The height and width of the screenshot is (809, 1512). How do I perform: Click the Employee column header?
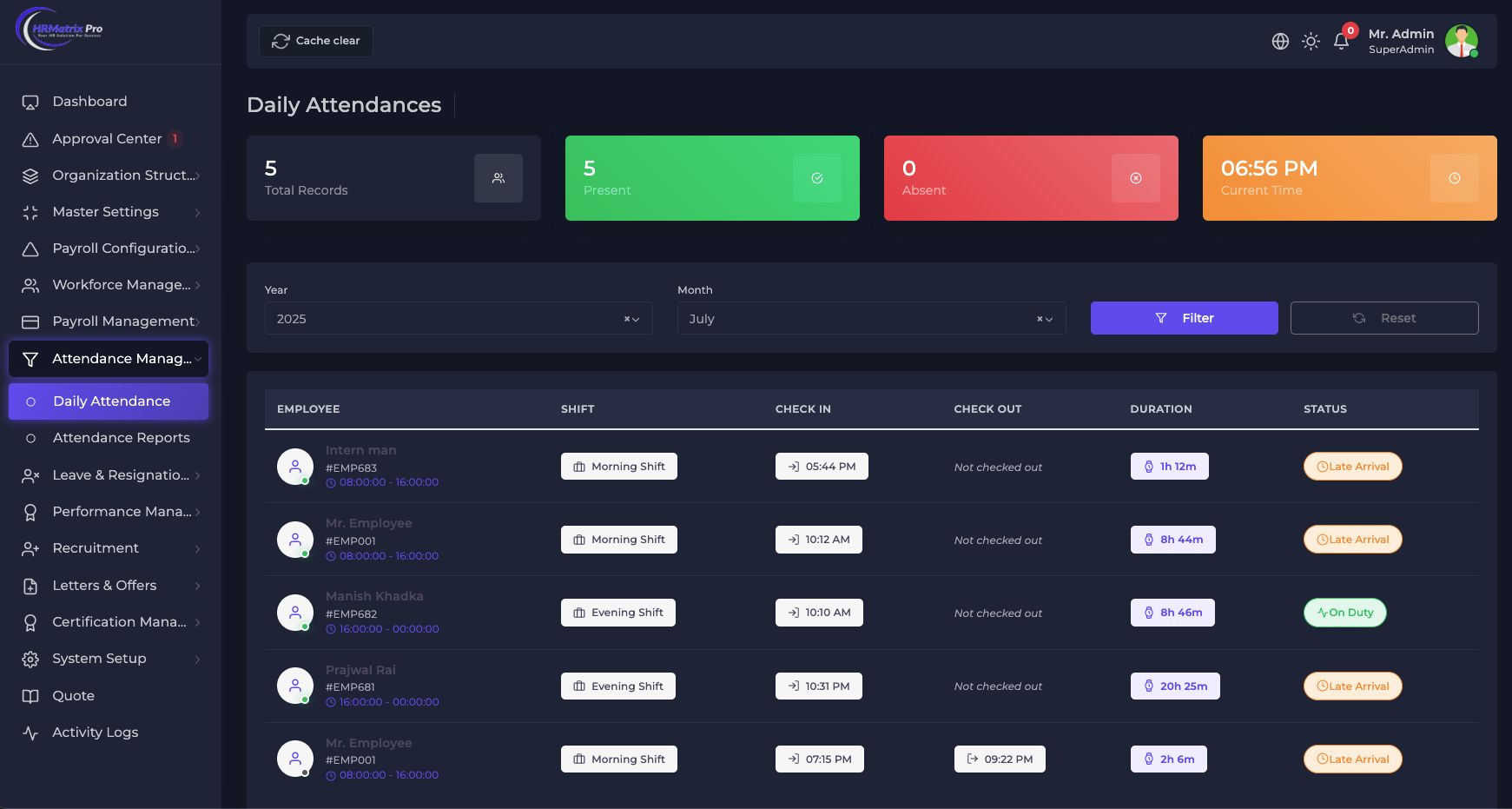tap(308, 409)
